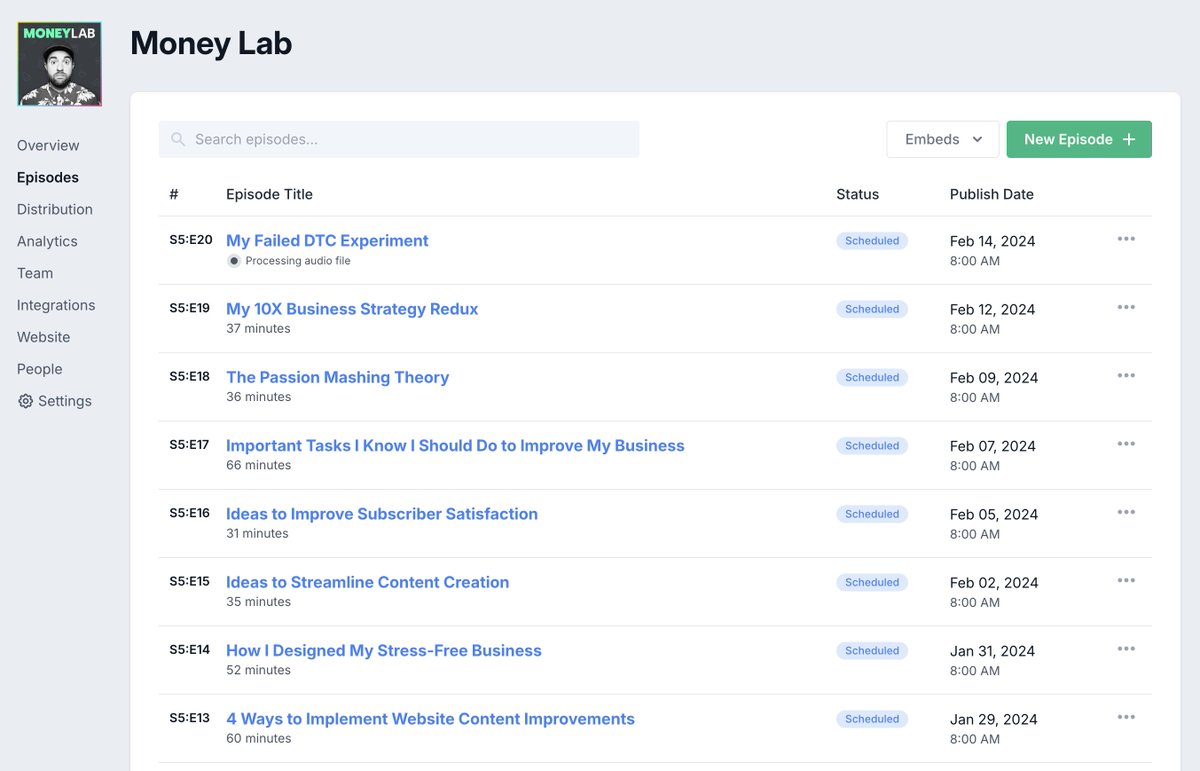Image resolution: width=1200 pixels, height=771 pixels.
Task: Open options menu for Improve Subscriber Satisfaction episode
Action: click(1126, 512)
